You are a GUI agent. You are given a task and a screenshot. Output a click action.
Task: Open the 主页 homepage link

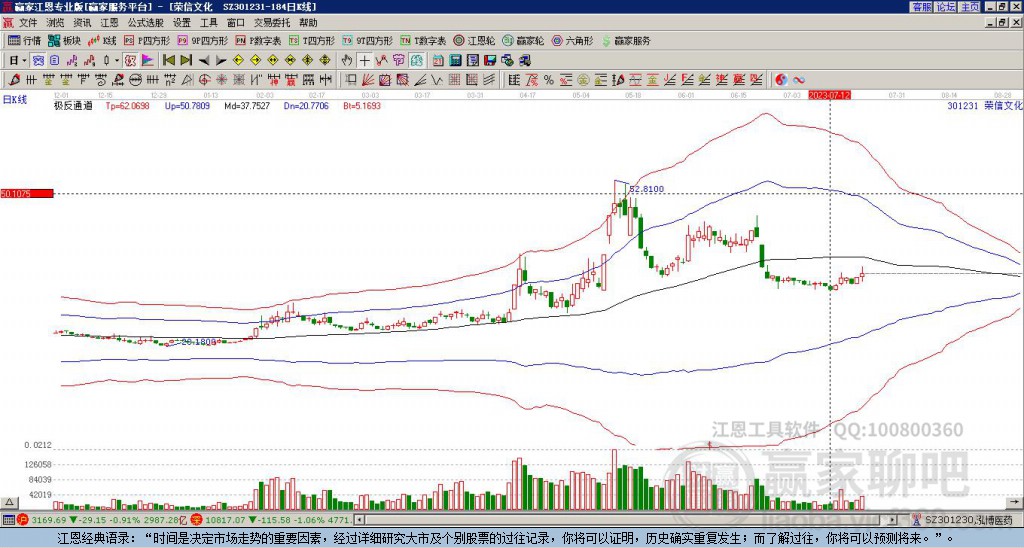pyautogui.click(x=970, y=7)
